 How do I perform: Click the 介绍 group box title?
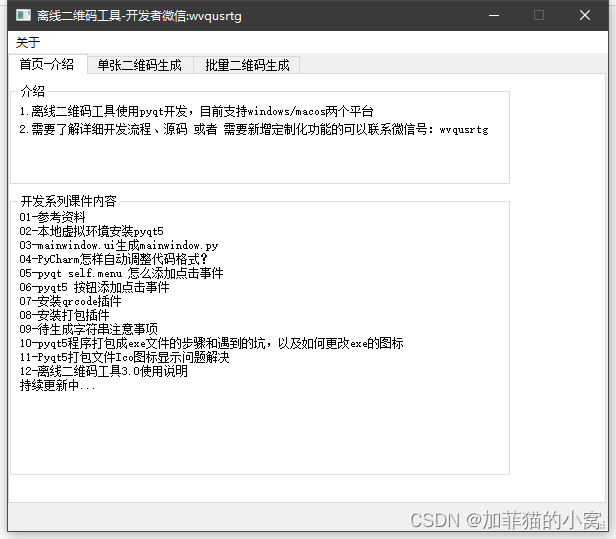[33, 91]
